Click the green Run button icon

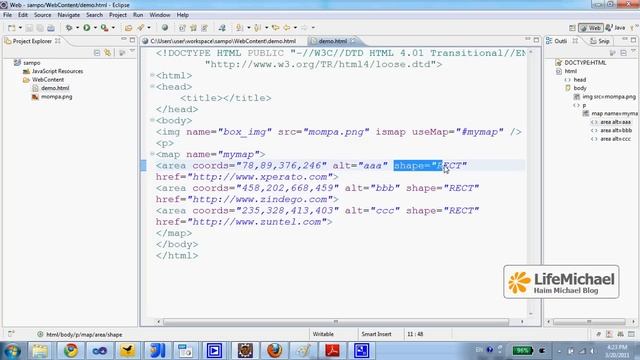pyautogui.click(x=87, y=28)
